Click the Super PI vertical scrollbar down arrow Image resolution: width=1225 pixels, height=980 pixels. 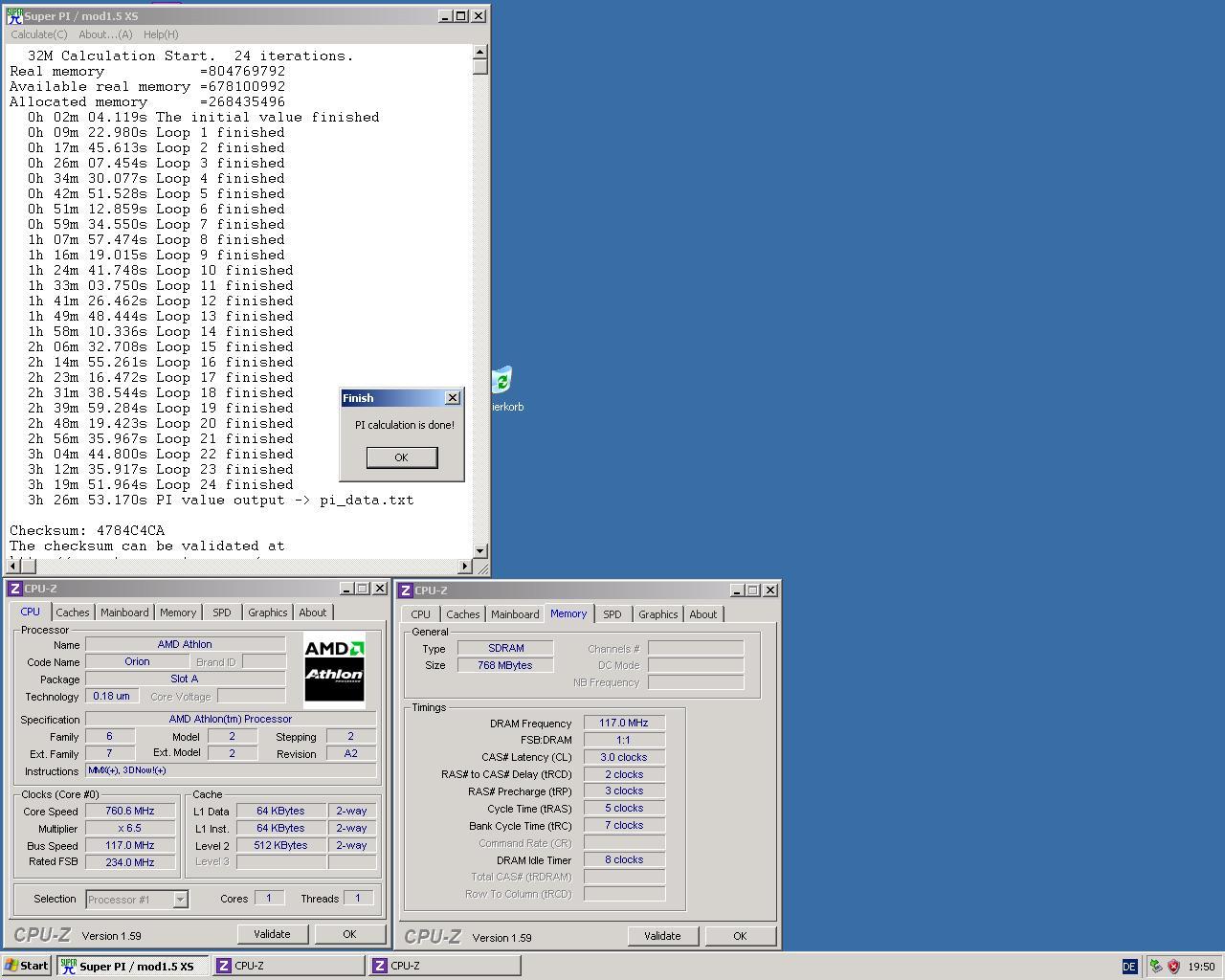coord(480,551)
